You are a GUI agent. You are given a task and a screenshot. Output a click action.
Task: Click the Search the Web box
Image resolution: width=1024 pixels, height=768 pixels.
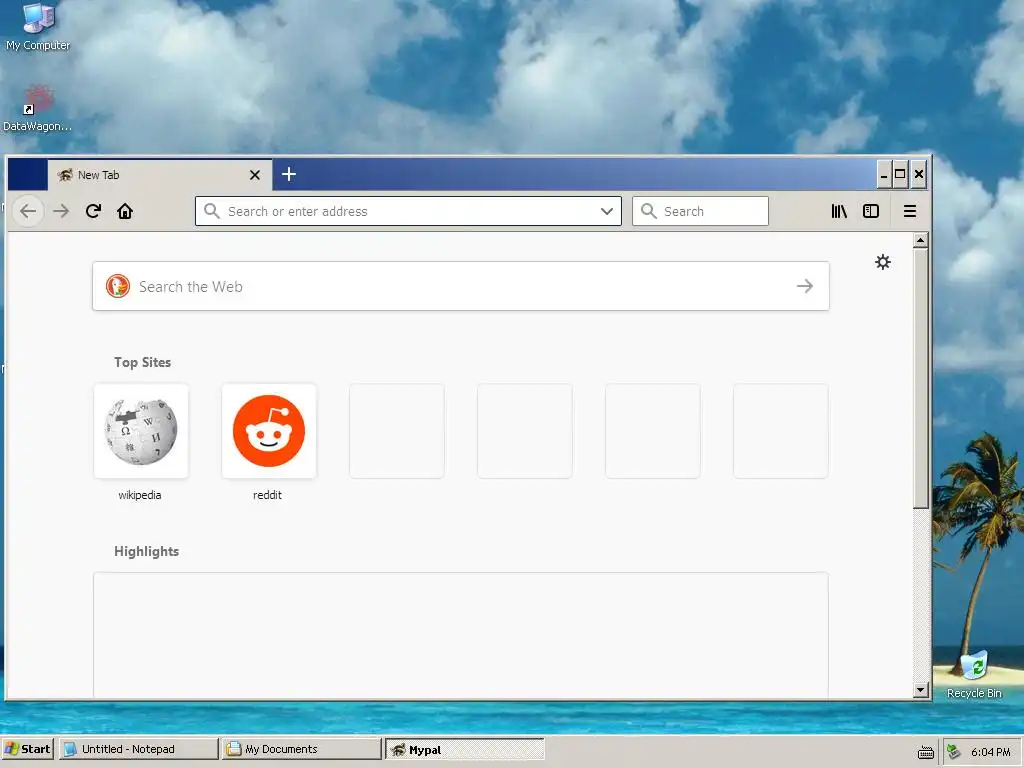click(460, 286)
